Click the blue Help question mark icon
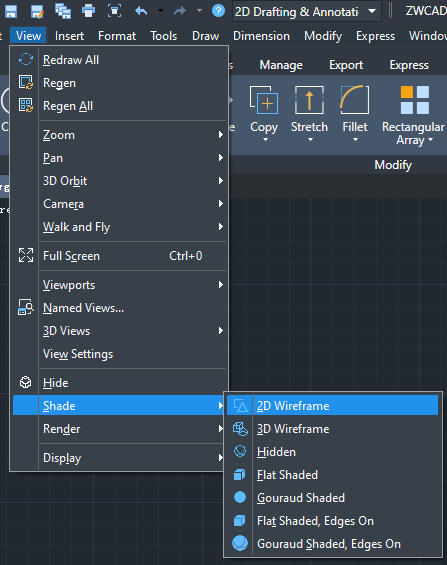This screenshot has height=565, width=447. (218, 11)
